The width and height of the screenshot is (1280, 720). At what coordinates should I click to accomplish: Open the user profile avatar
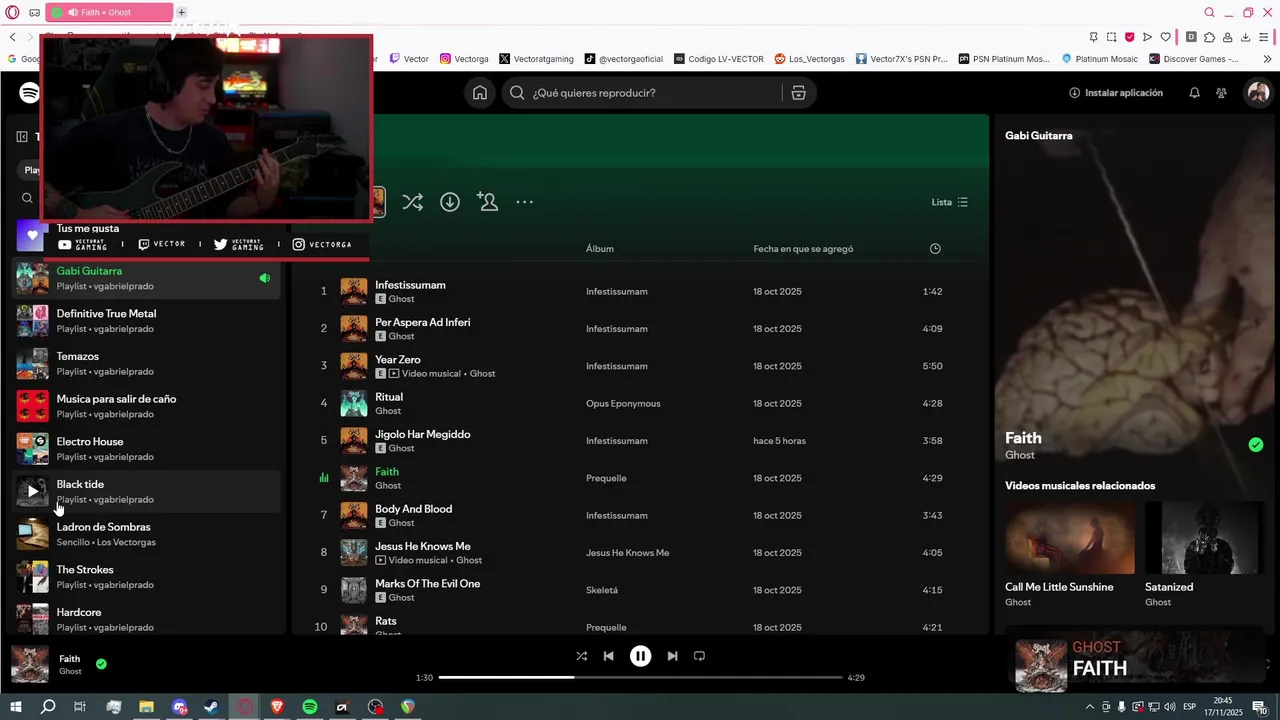tap(1258, 93)
